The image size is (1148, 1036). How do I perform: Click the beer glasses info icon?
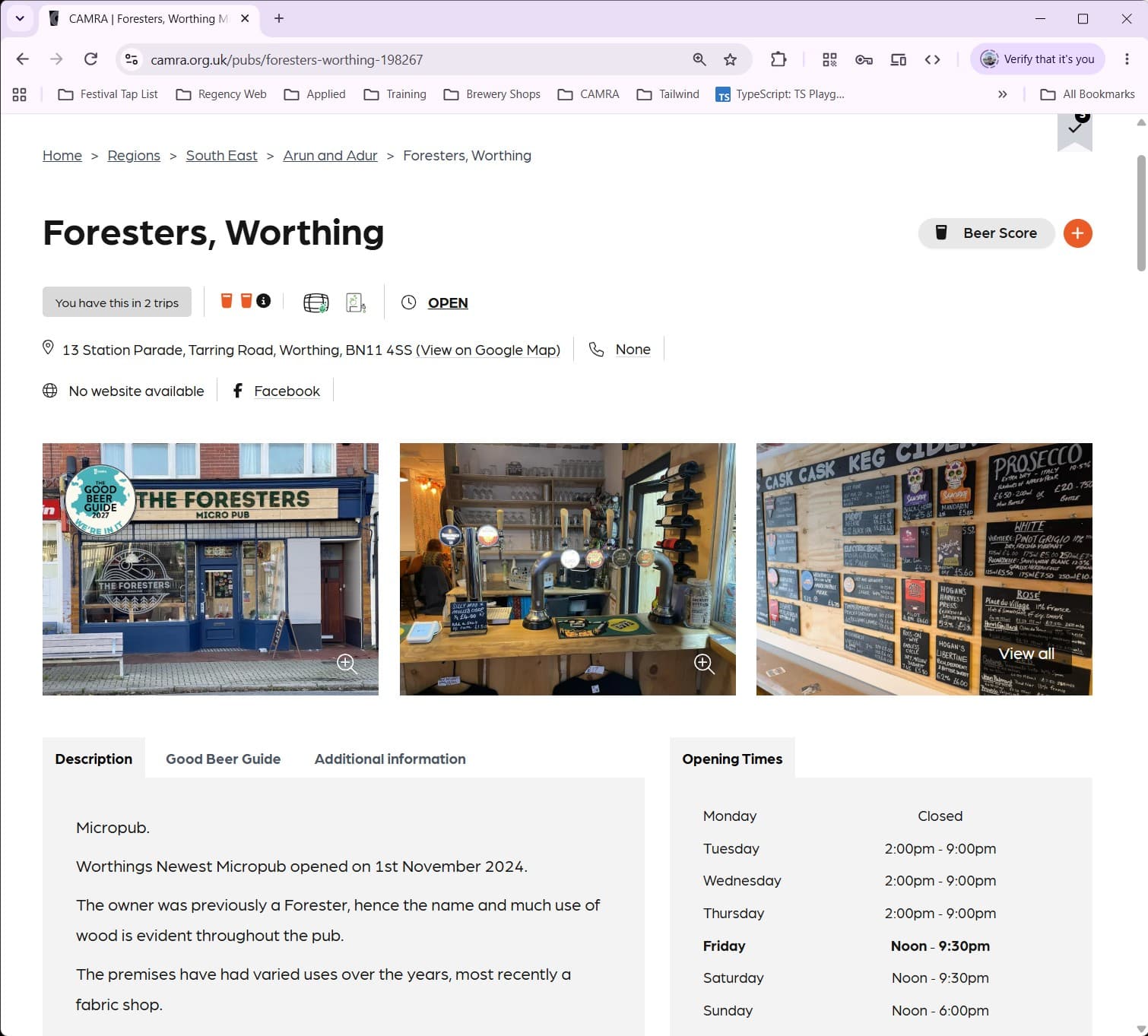pos(263,301)
